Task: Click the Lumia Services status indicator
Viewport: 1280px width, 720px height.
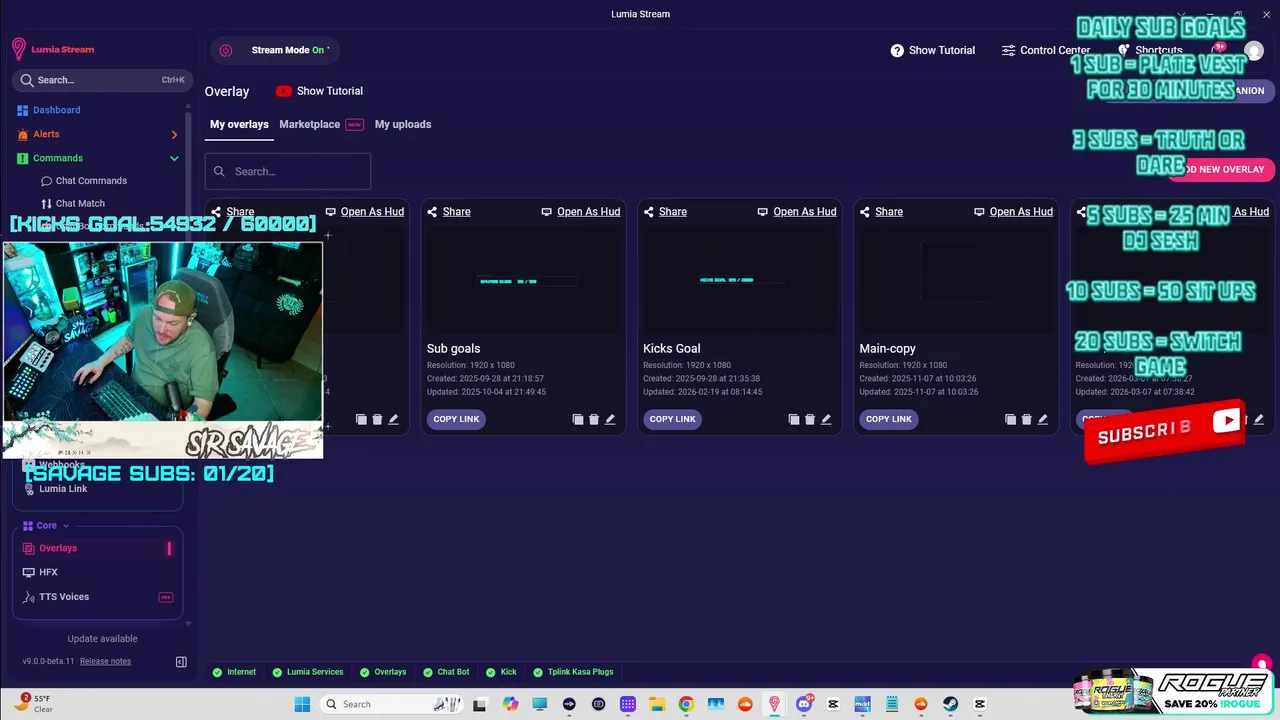Action: [307, 672]
